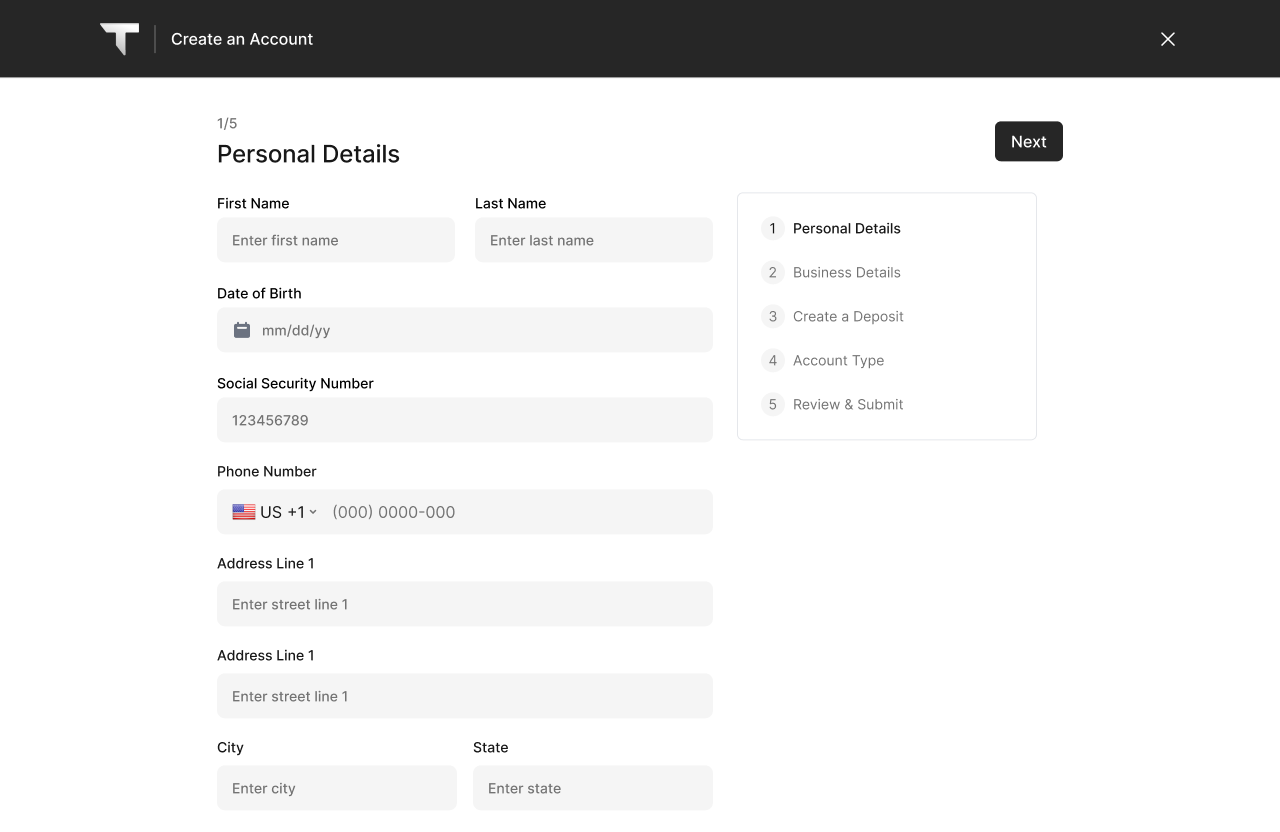The width and height of the screenshot is (1280, 832).
Task: Click the calendar icon in Date of Birth
Action: [242, 330]
